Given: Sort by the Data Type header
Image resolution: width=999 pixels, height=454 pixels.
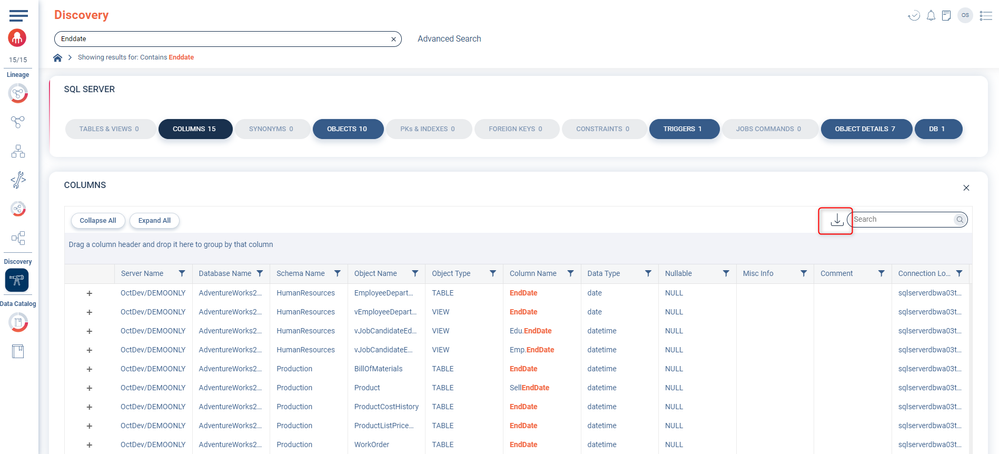Looking at the screenshot, I should (x=603, y=273).
